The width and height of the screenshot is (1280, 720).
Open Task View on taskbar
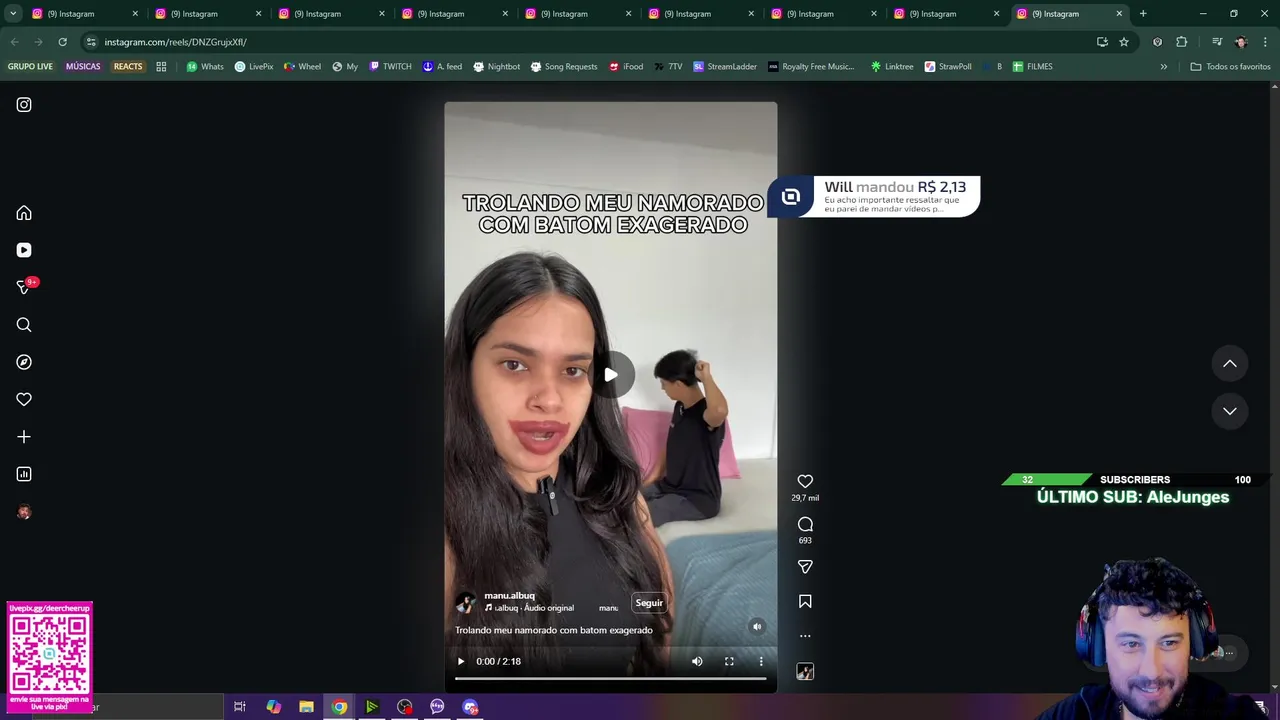240,707
